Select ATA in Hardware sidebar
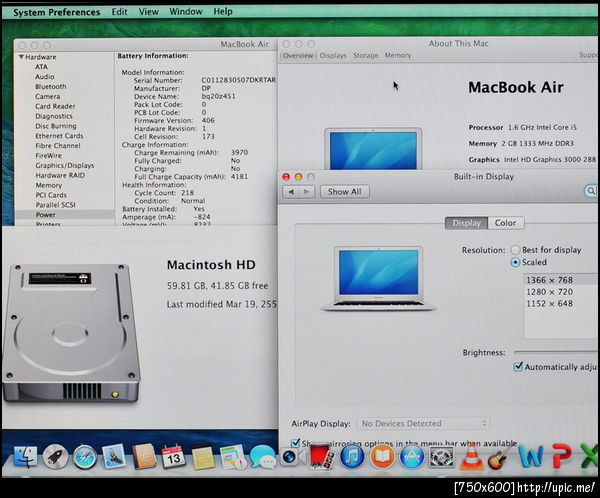600x498 pixels. pyautogui.click(x=41, y=67)
